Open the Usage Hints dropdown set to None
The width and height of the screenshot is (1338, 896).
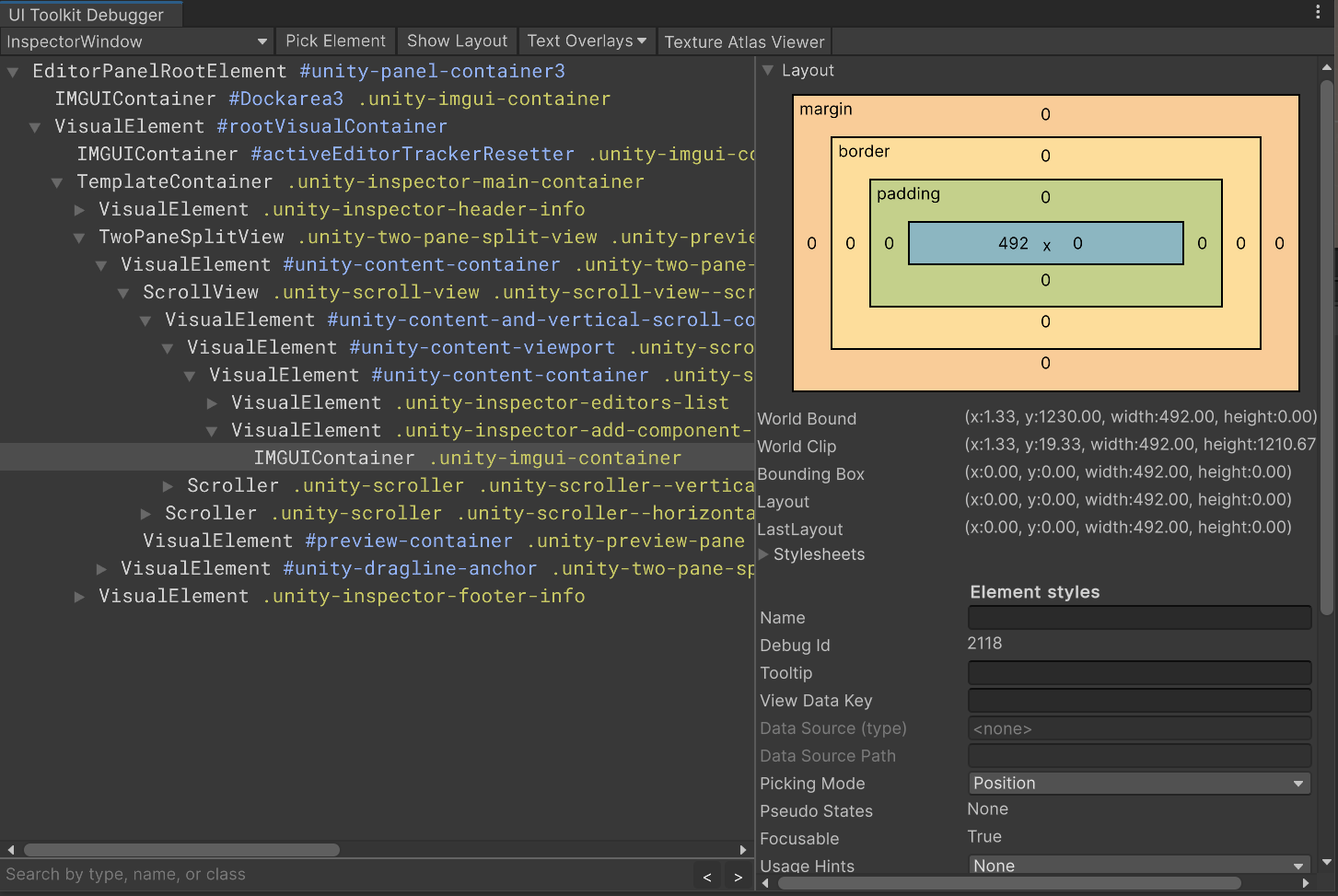[1139, 866]
